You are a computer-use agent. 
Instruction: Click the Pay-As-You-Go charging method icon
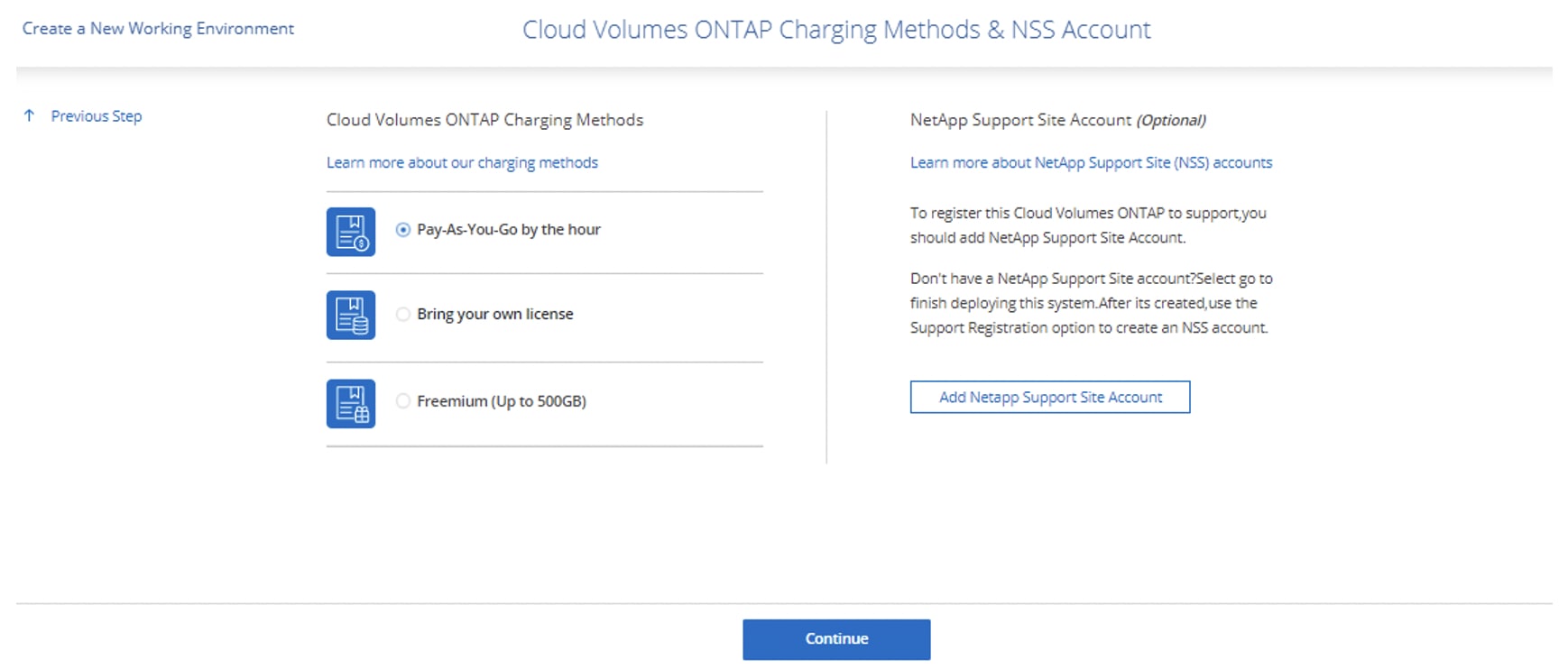(x=350, y=232)
